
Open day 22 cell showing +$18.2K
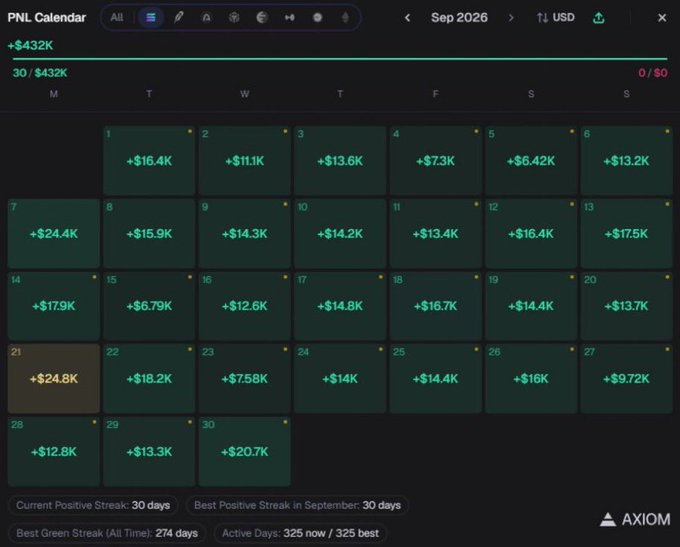tap(149, 379)
